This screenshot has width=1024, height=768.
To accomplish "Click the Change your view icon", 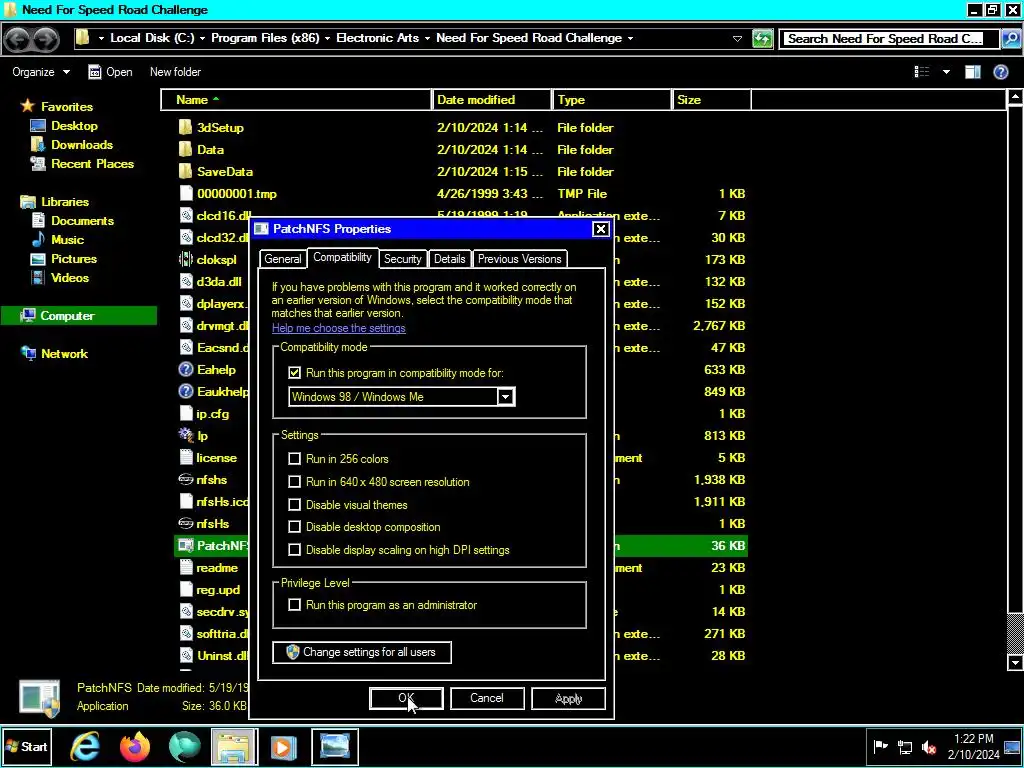I will pyautogui.click(x=921, y=72).
